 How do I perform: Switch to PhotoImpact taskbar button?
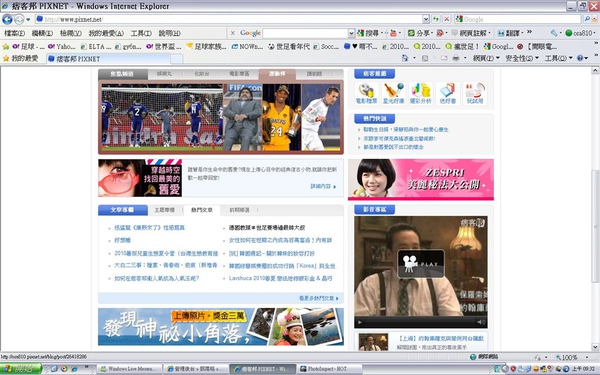[x=328, y=369]
